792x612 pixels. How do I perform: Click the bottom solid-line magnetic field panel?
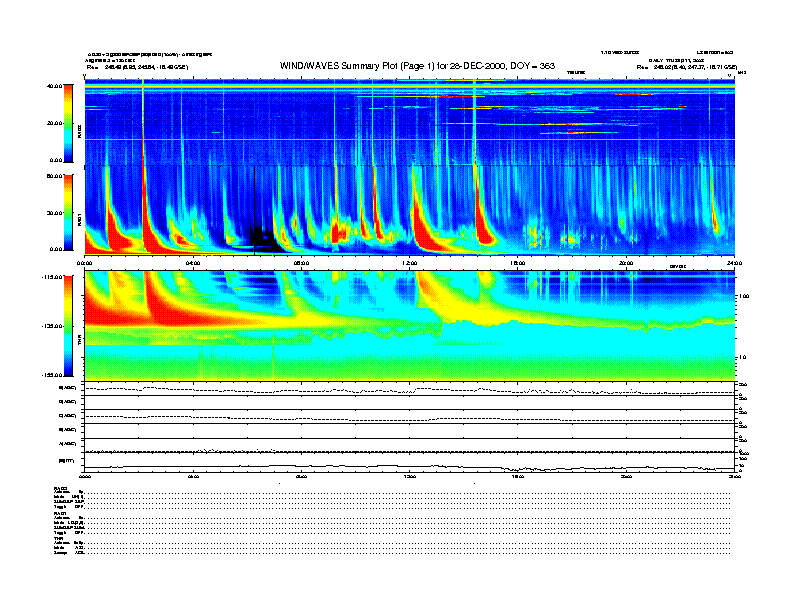coord(410,463)
